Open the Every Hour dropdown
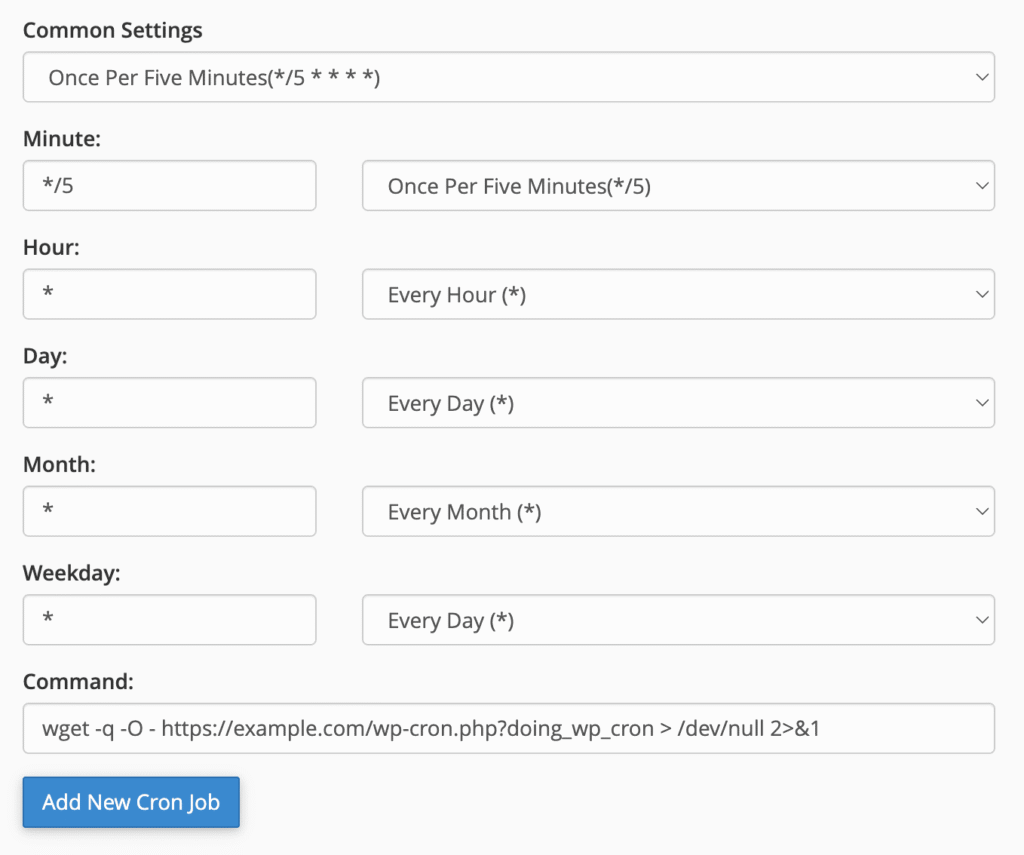 (x=676, y=294)
